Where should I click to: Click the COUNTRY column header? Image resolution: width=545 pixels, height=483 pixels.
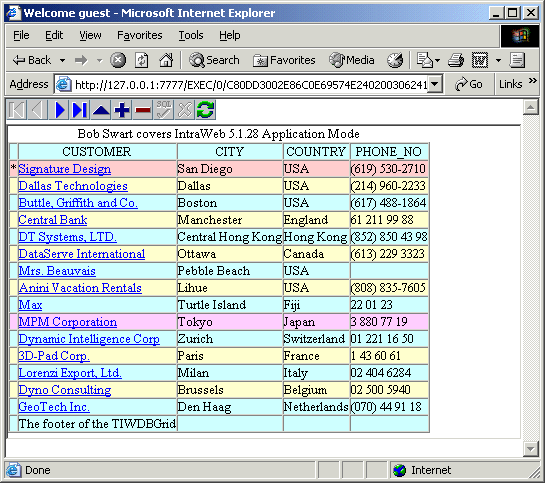click(x=316, y=152)
